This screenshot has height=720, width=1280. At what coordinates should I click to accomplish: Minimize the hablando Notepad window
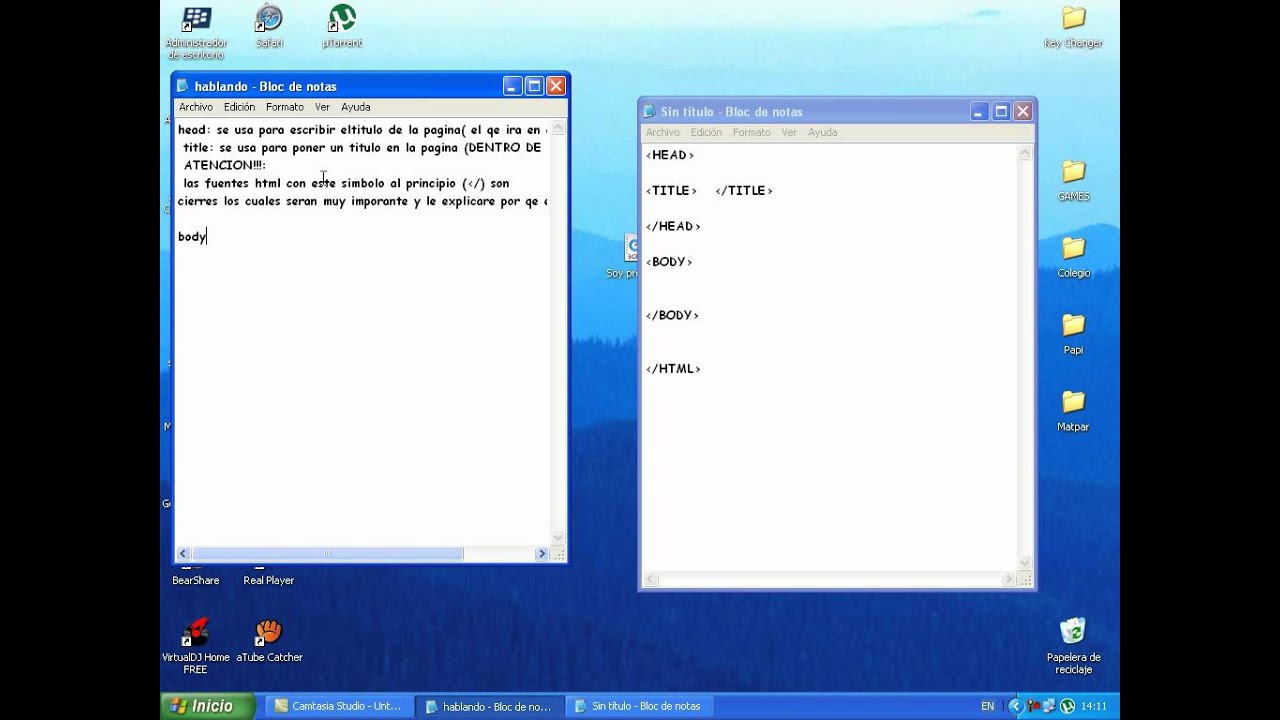coord(512,86)
